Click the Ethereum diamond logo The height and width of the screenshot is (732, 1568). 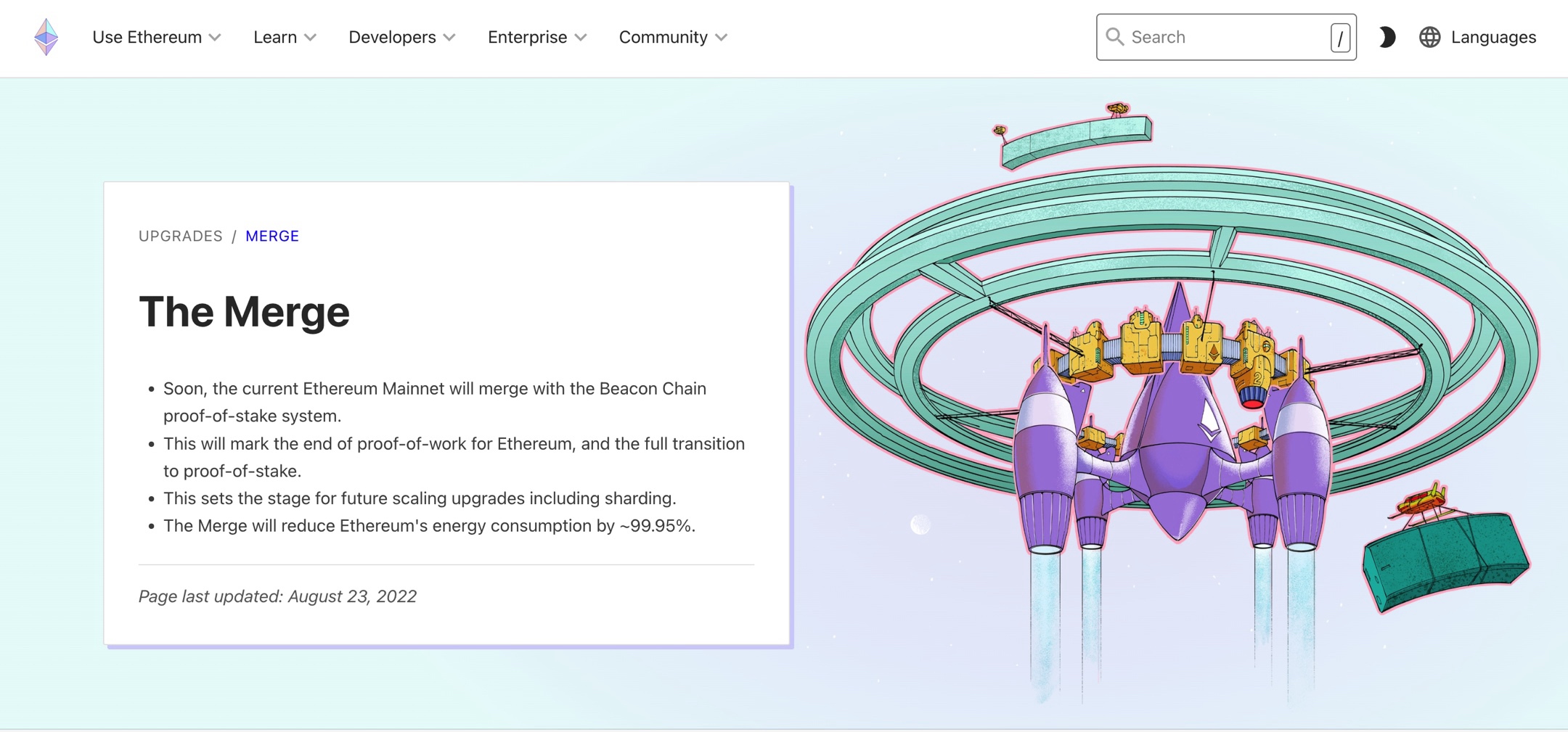click(46, 37)
